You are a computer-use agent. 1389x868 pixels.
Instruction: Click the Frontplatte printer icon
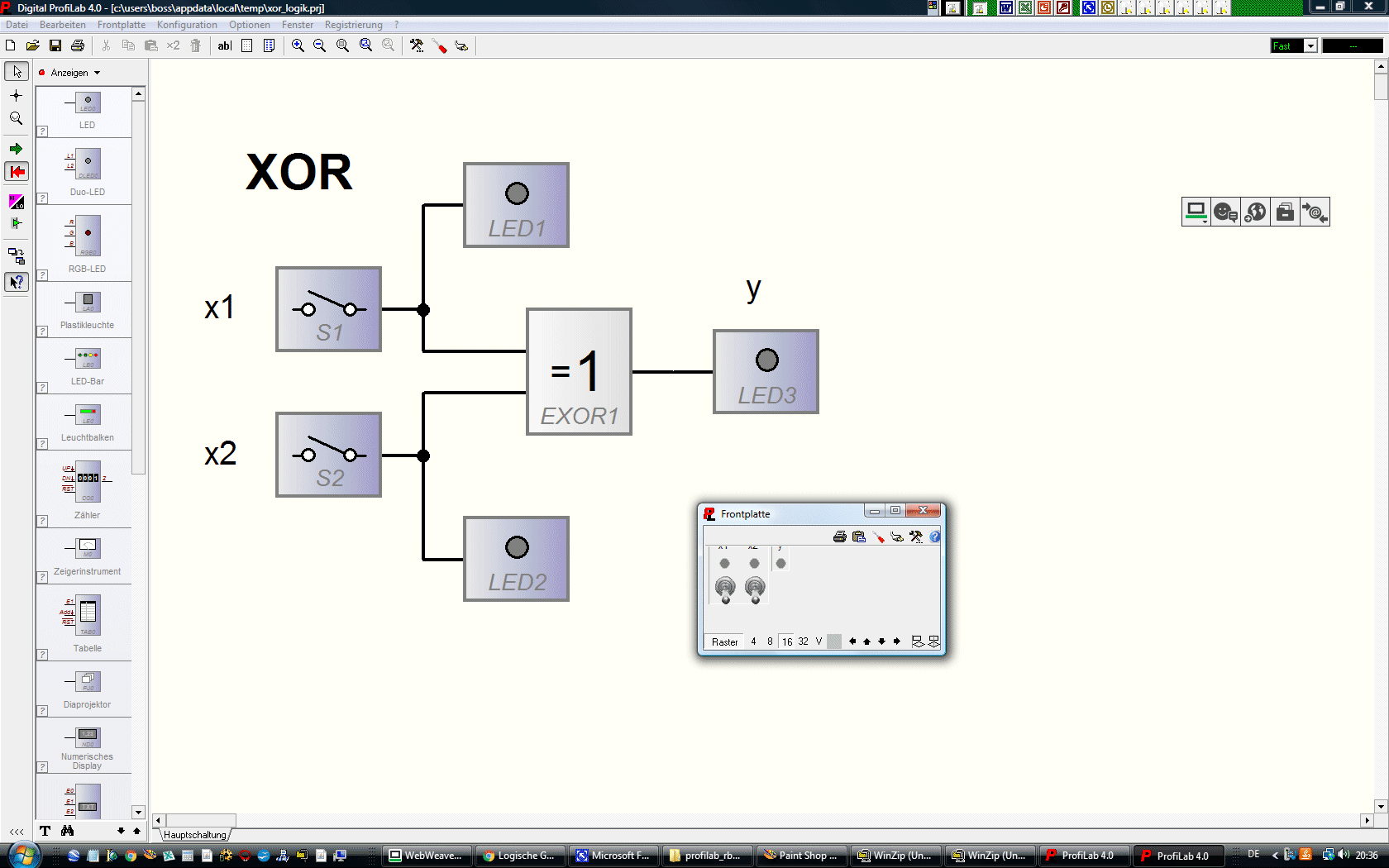[x=840, y=537]
